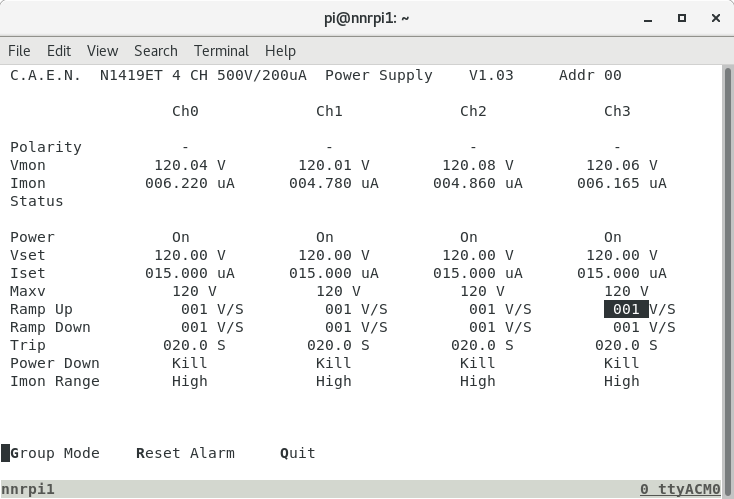Open the Search menu

point(155,51)
